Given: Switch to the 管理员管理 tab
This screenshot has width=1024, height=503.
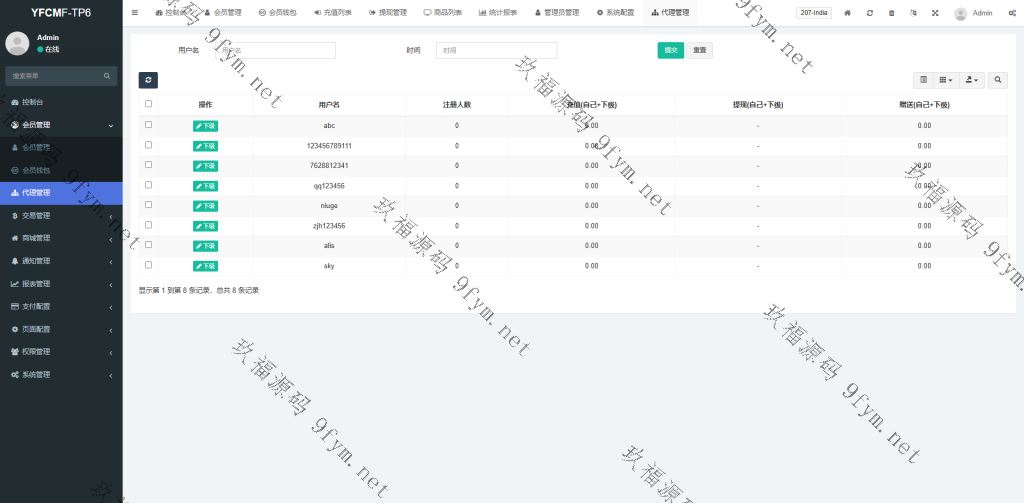Looking at the screenshot, I should pyautogui.click(x=557, y=13).
